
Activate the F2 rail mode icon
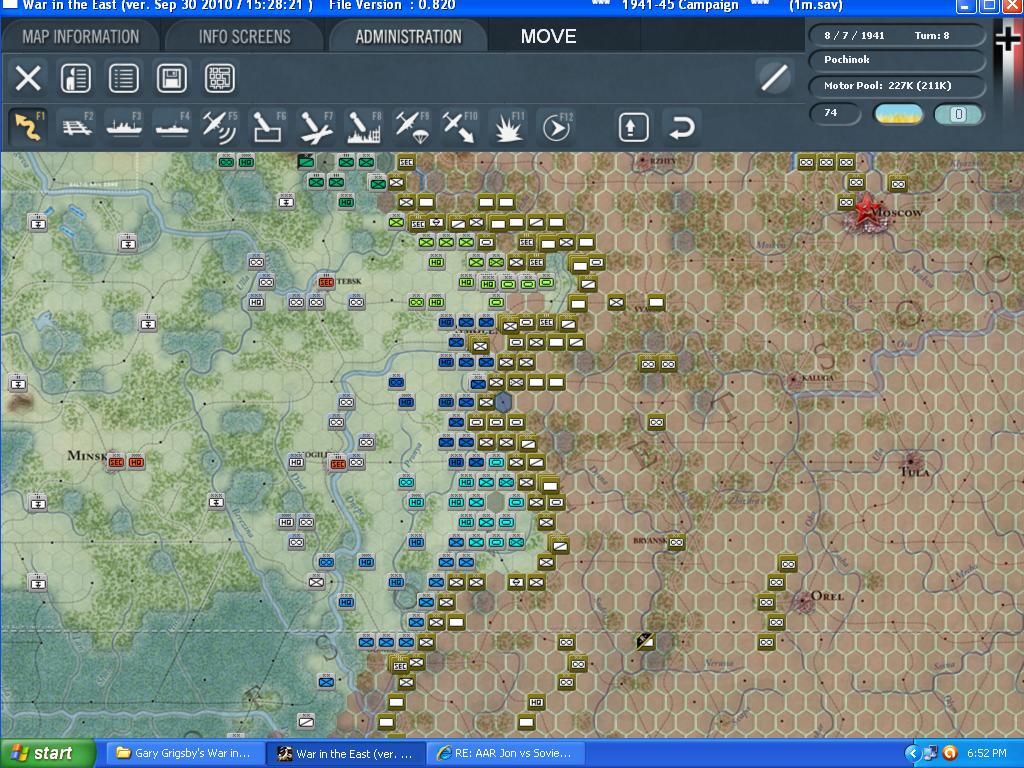(77, 126)
